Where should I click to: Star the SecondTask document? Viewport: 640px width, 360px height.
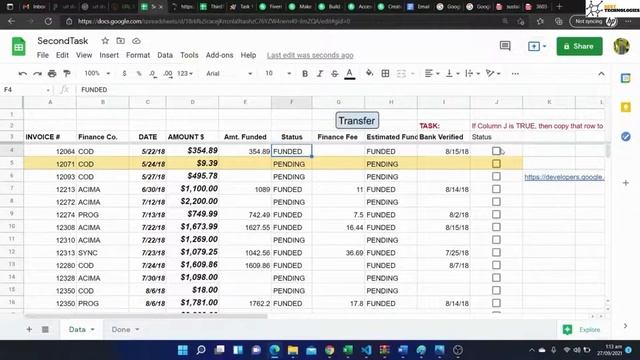click(x=105, y=41)
